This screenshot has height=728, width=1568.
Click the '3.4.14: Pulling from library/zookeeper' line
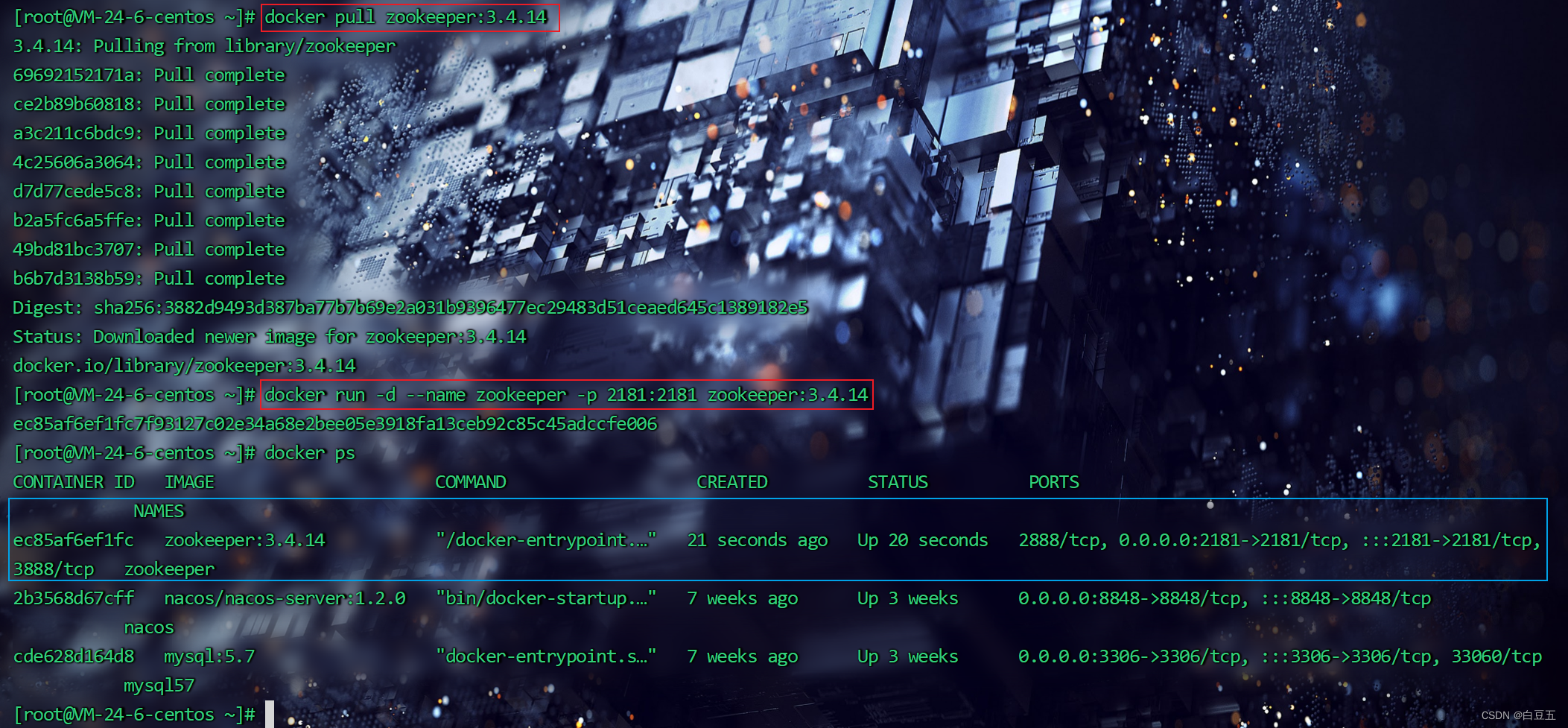pyautogui.click(x=204, y=46)
